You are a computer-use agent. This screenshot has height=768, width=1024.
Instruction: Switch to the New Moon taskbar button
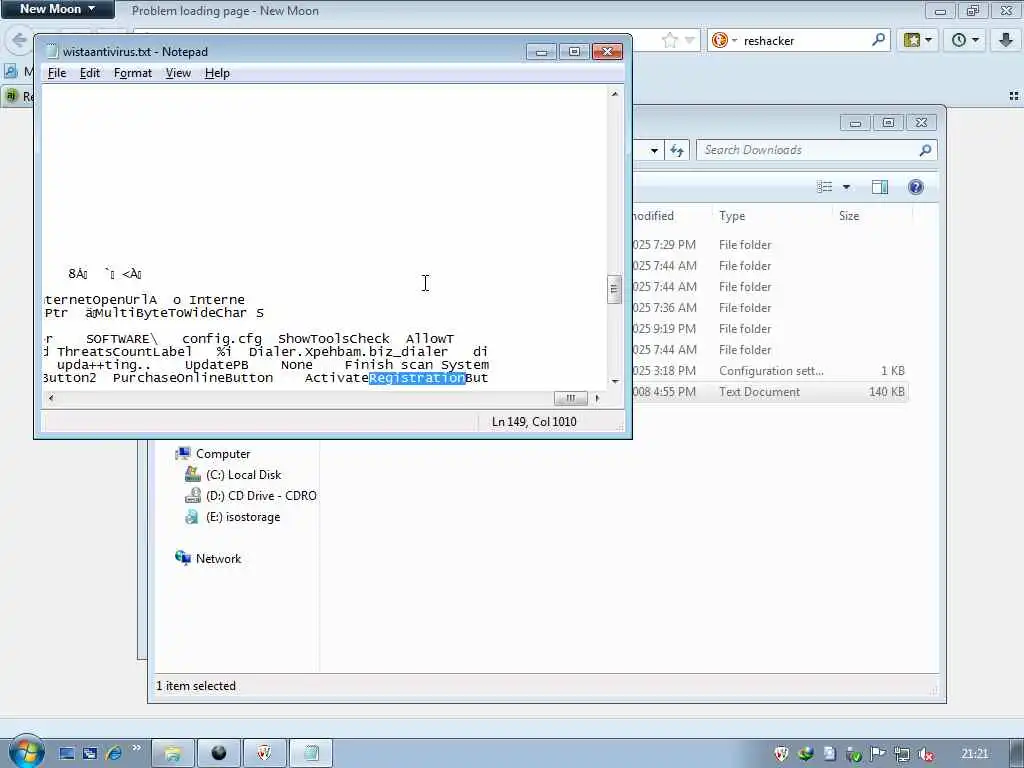pyautogui.click(x=219, y=753)
